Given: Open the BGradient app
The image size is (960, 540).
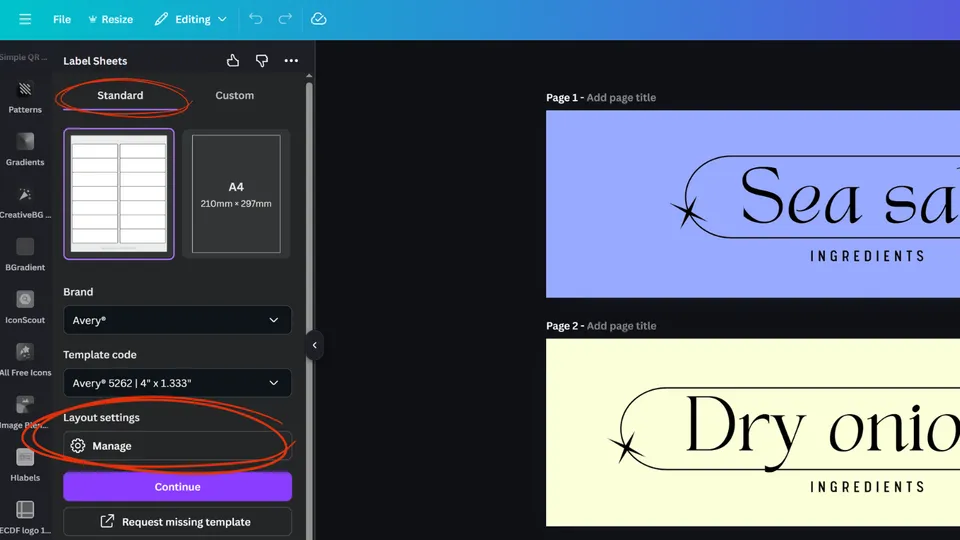Looking at the screenshot, I should tap(25, 255).
